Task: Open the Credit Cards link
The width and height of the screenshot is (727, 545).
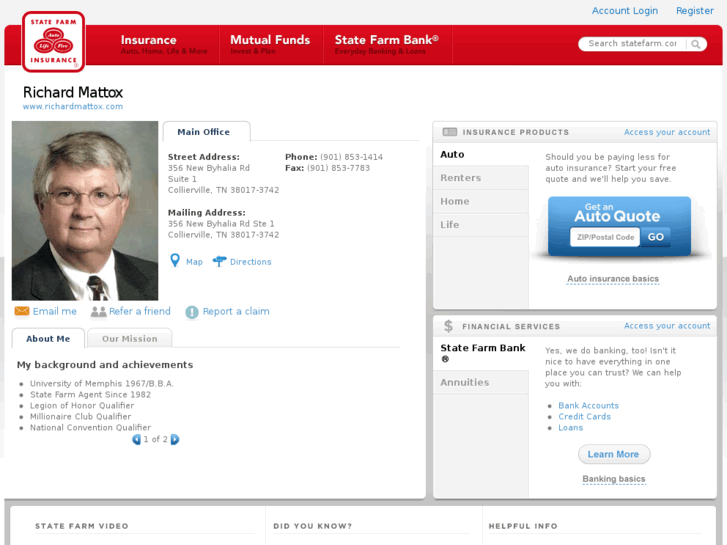Action: click(x=584, y=417)
